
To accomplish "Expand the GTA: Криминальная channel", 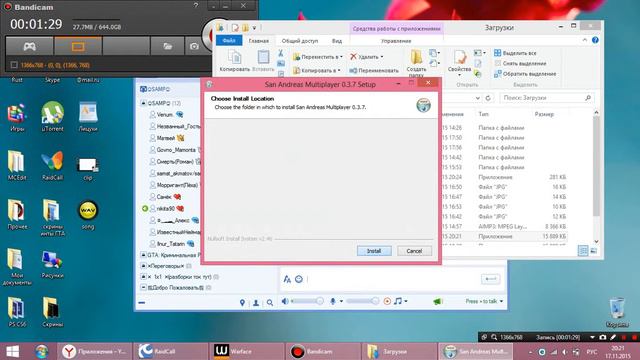I will click(143, 255).
